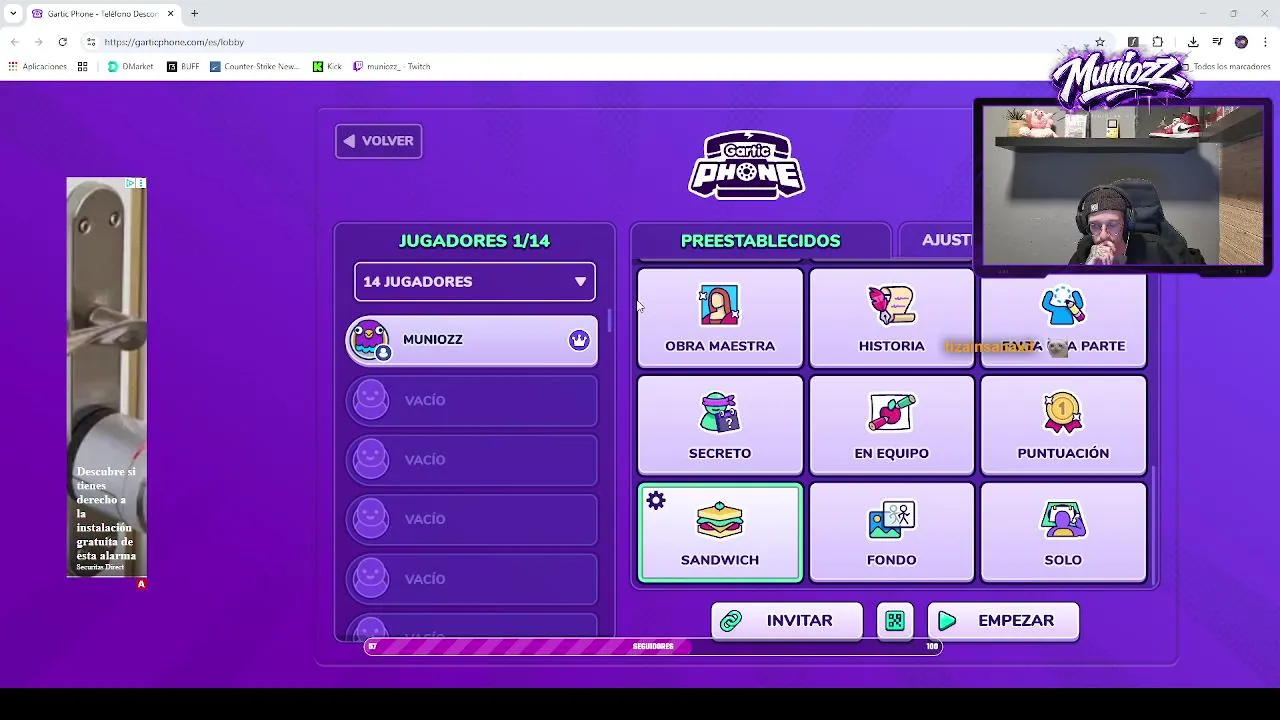Image resolution: width=1280 pixels, height=720 pixels.
Task: Open Aplicaciones bookmark
Action: coord(37,67)
